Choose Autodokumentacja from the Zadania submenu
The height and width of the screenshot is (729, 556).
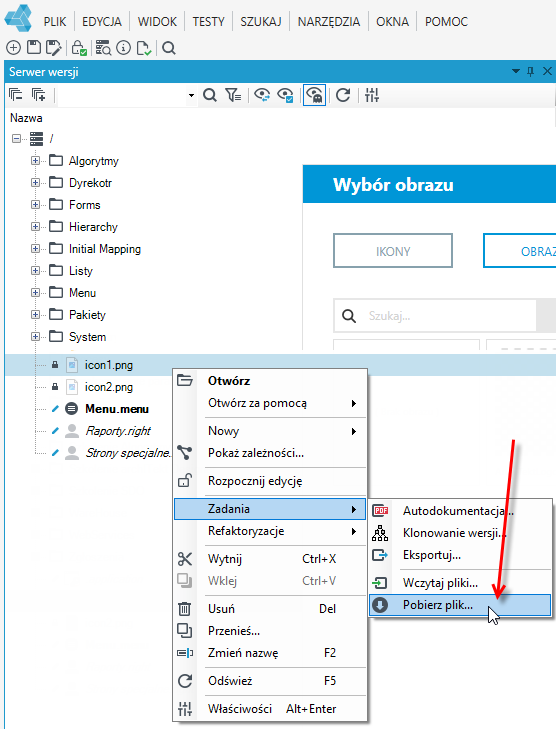click(460, 511)
